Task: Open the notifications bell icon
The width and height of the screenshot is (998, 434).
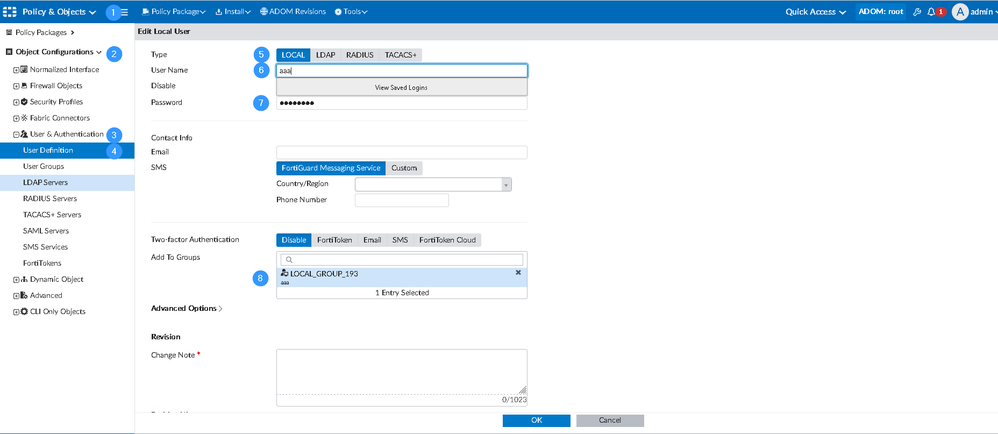Action: point(931,11)
